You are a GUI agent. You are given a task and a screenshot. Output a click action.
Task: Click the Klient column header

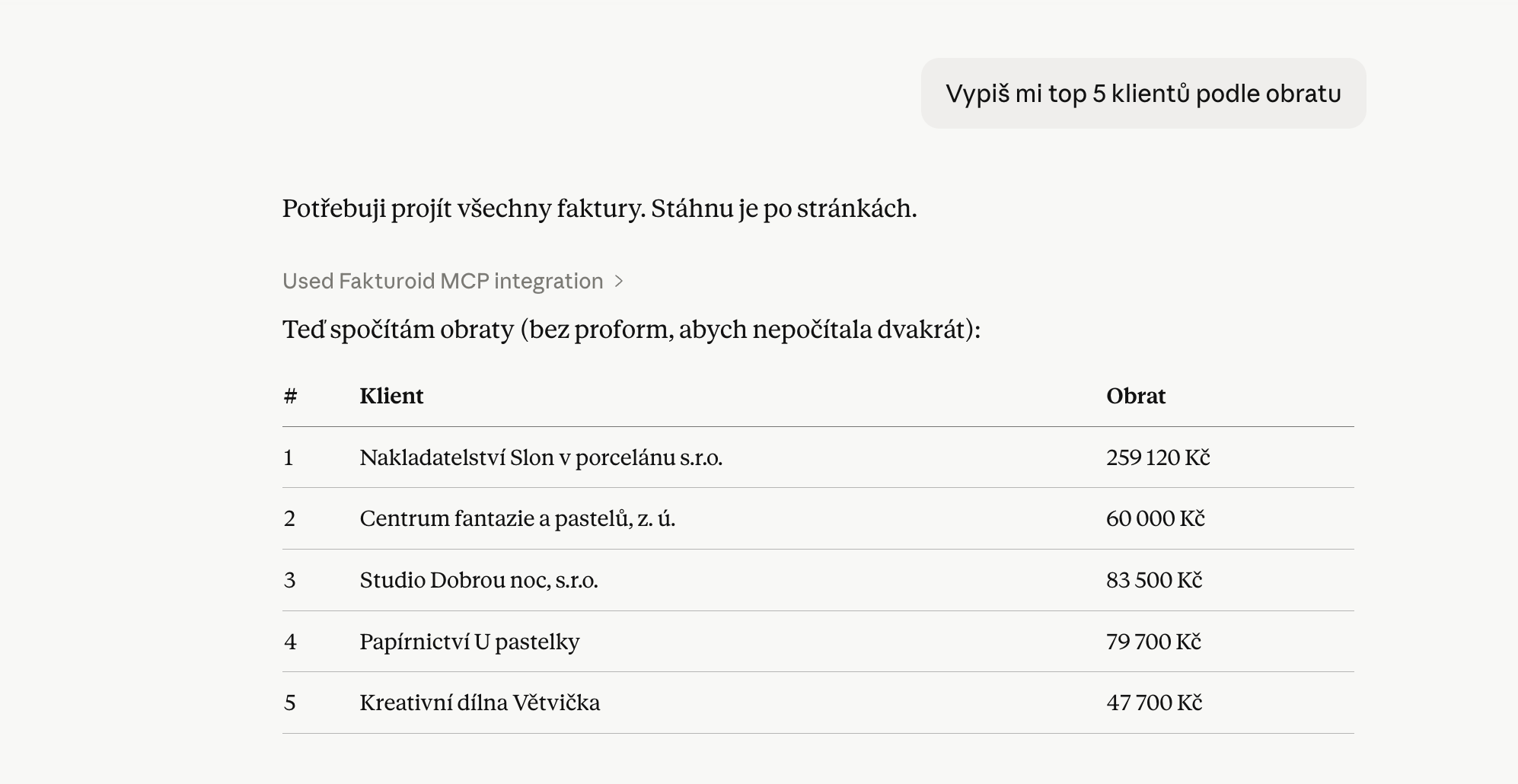[392, 396]
